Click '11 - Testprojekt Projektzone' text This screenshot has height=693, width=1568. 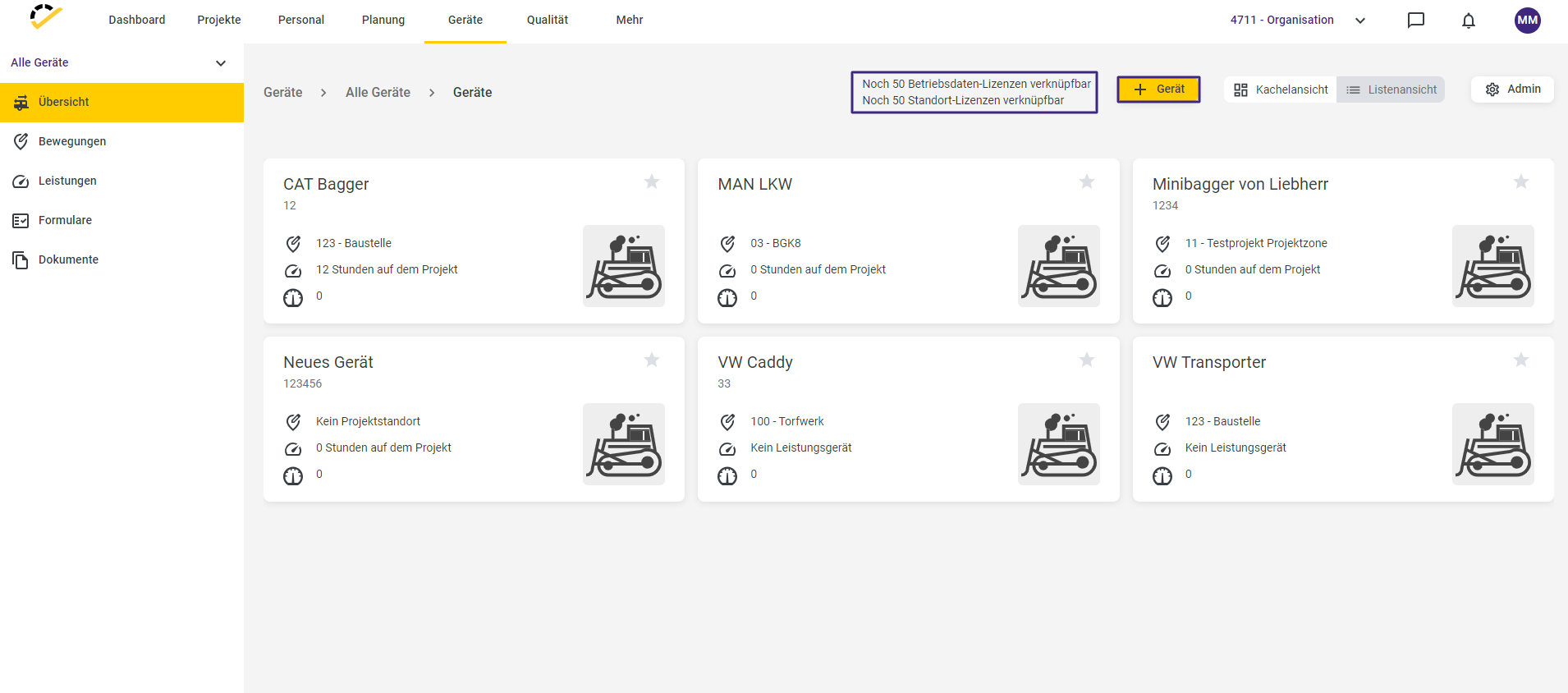(x=1256, y=244)
